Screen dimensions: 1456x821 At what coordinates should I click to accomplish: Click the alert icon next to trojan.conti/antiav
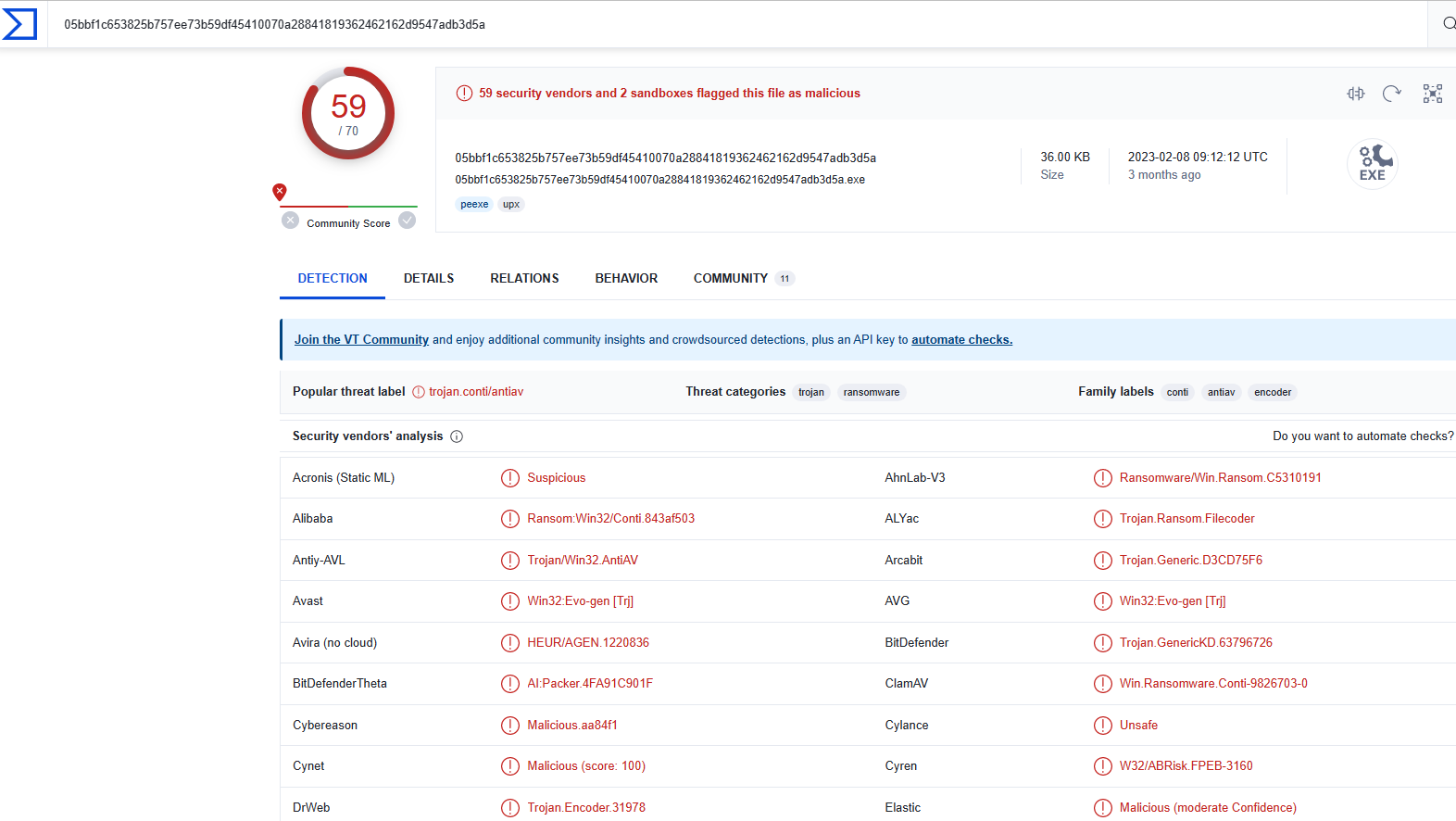(x=419, y=392)
